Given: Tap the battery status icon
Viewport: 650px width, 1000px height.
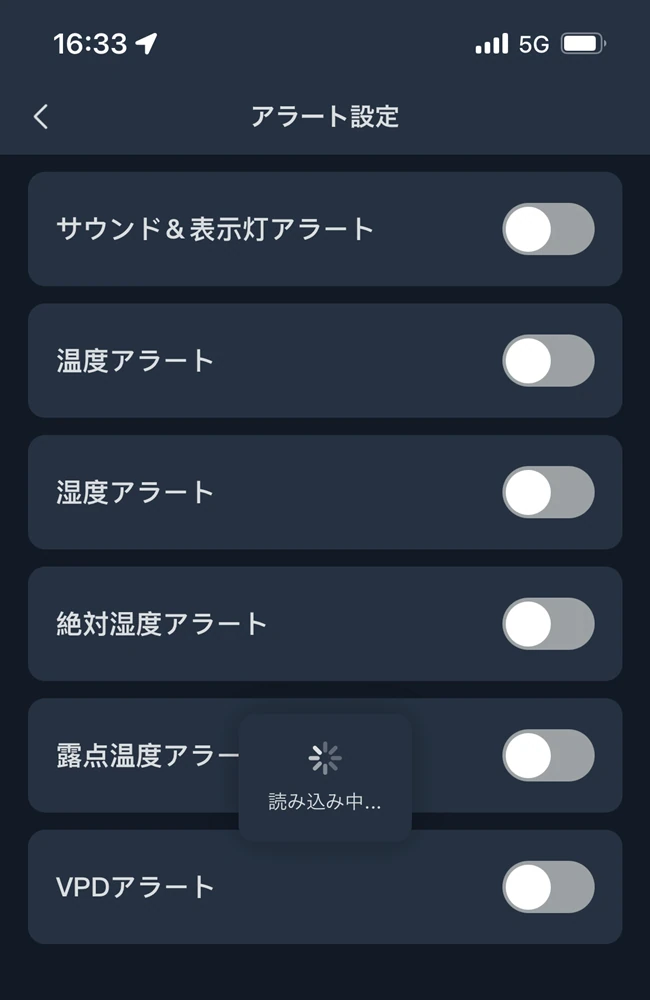Looking at the screenshot, I should tap(583, 44).
